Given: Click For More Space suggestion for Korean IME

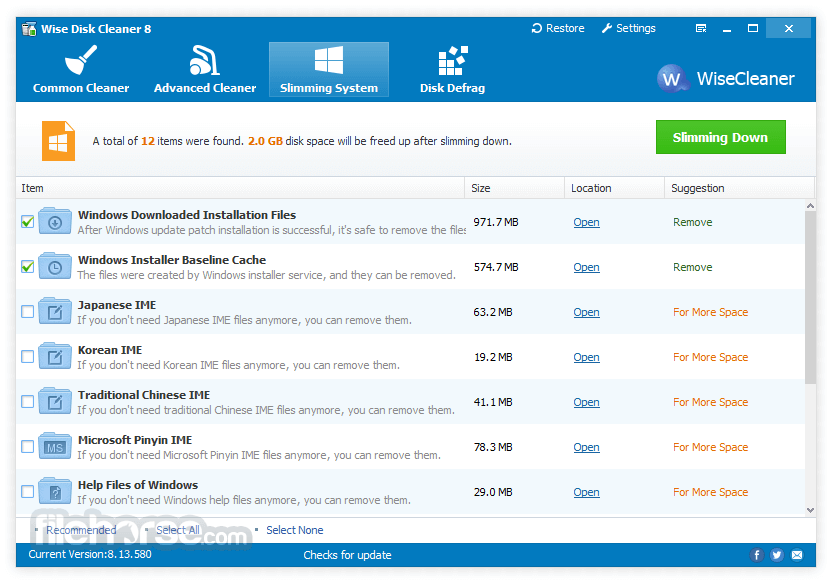Looking at the screenshot, I should [x=710, y=357].
